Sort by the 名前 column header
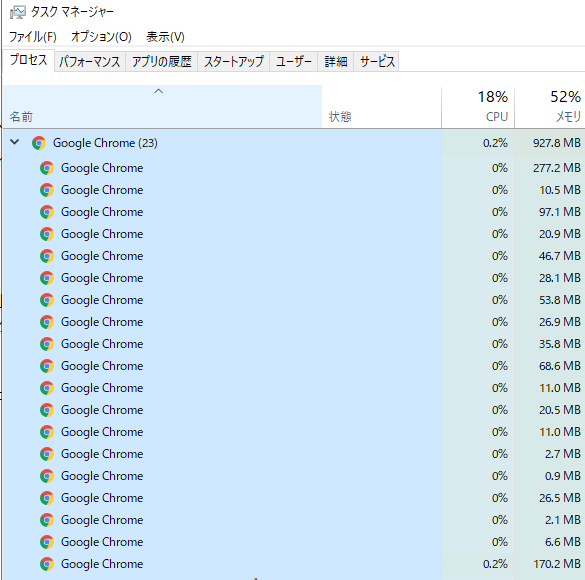Image resolution: width=585 pixels, height=580 pixels. pyautogui.click(x=162, y=107)
